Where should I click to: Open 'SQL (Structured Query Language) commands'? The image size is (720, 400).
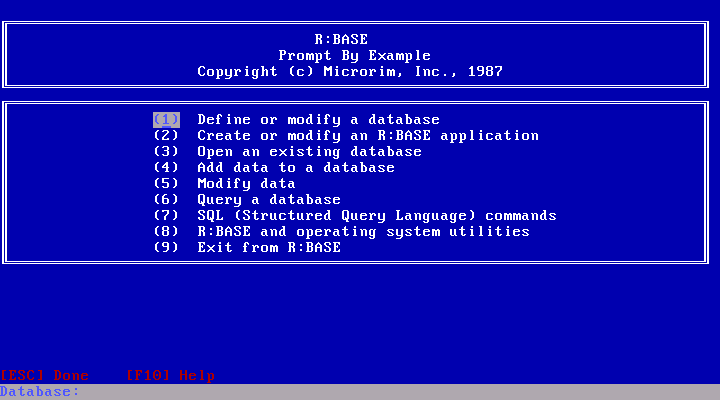point(377,216)
